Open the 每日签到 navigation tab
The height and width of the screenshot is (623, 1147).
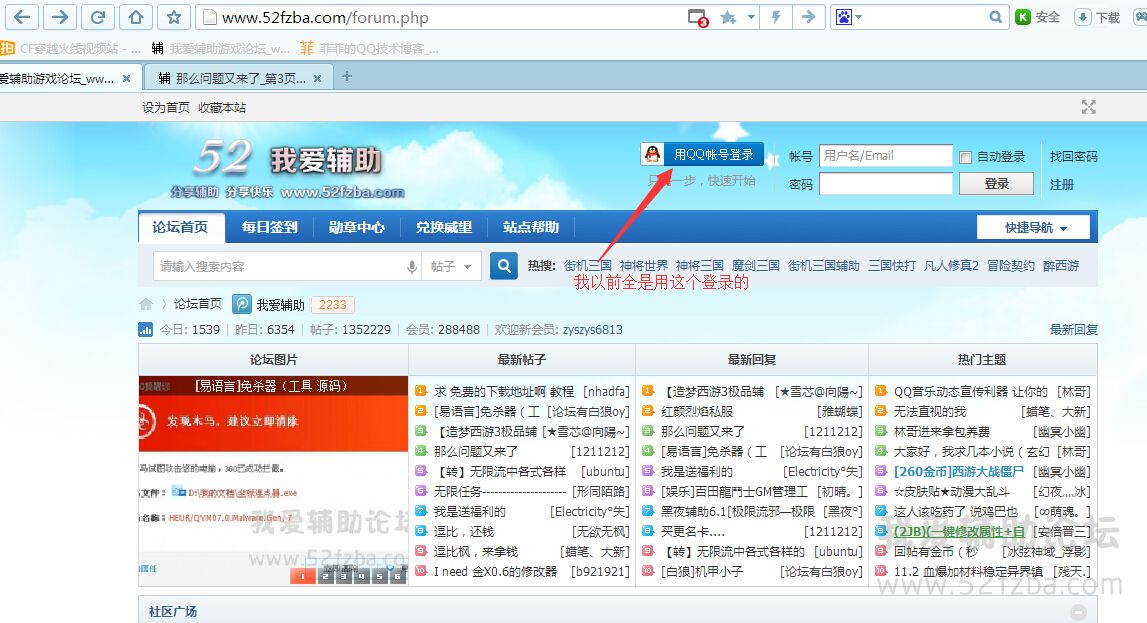point(269,227)
